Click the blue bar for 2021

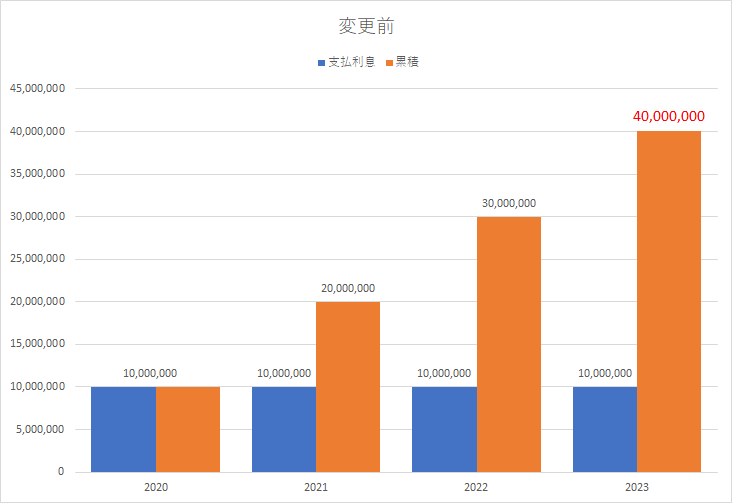[284, 429]
